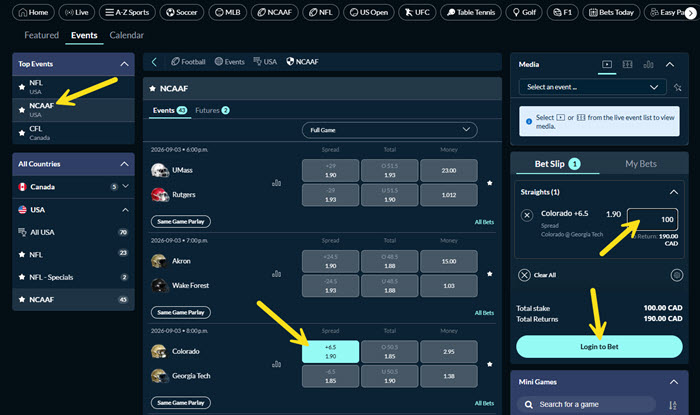The width and height of the screenshot is (700, 415).
Task: Collapse the Media panel chevron
Action: pyautogui.click(x=670, y=65)
